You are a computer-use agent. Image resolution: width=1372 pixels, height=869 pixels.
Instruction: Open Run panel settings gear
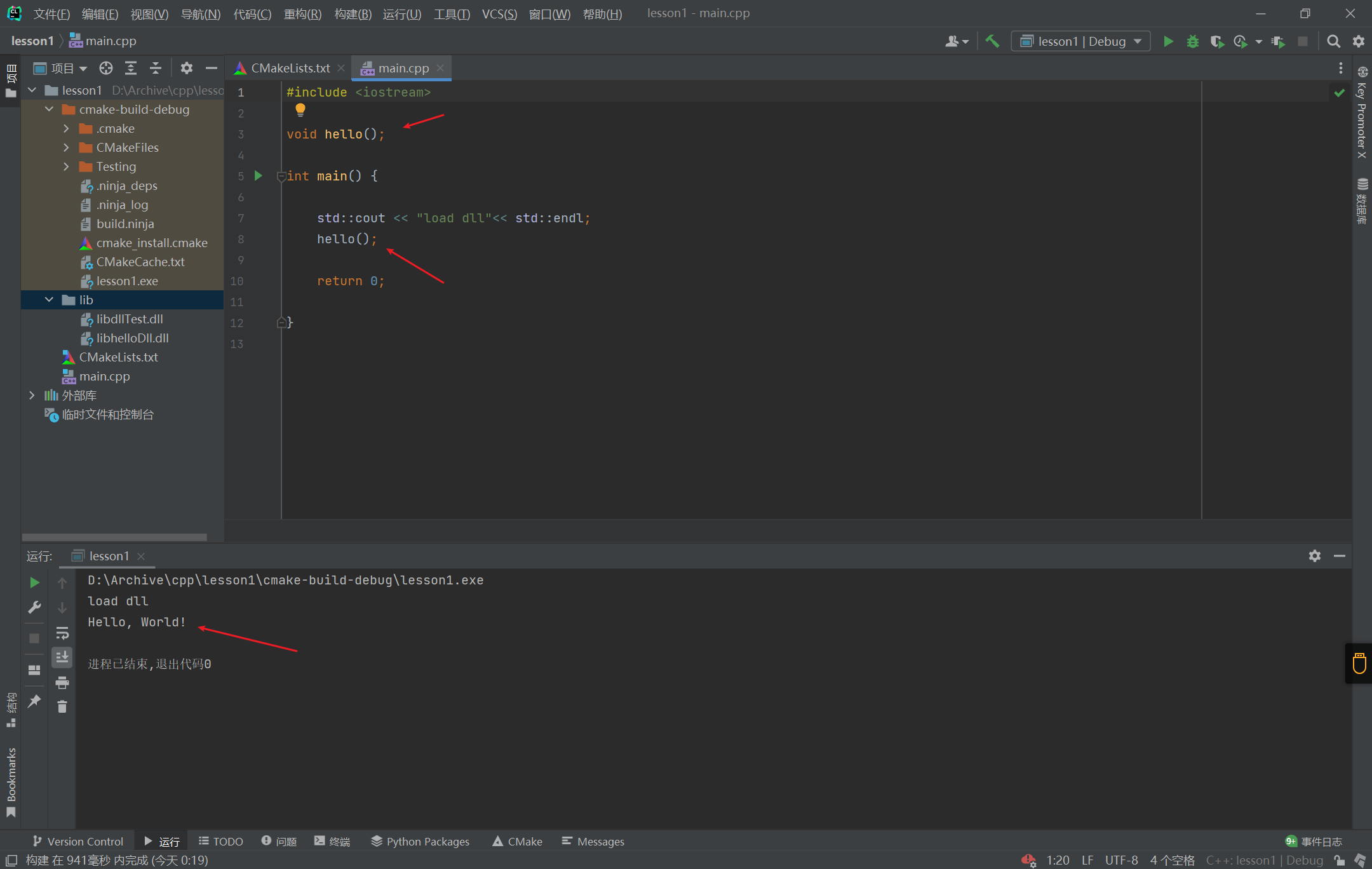click(x=1315, y=556)
